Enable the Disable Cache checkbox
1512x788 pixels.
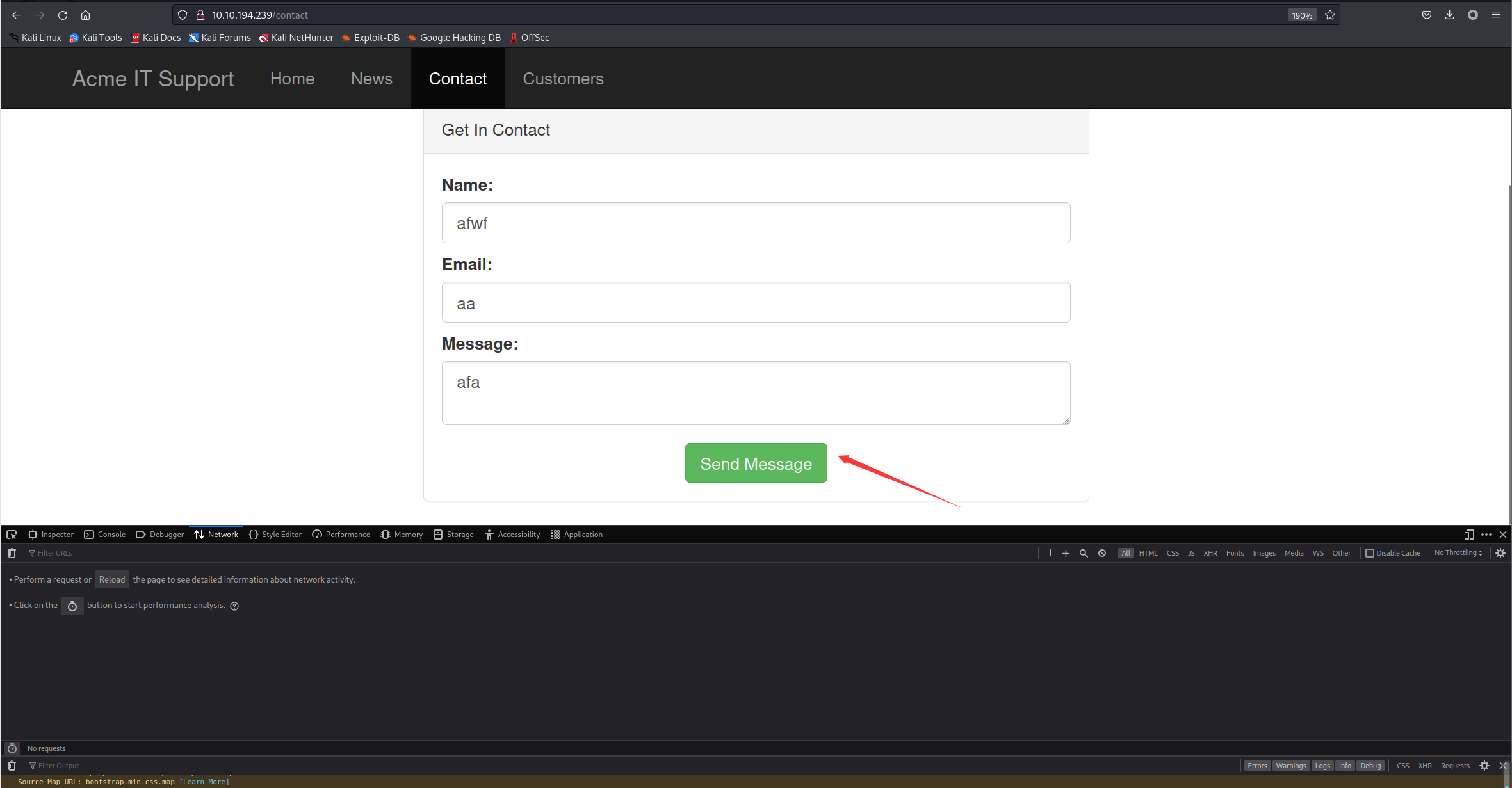click(1370, 553)
